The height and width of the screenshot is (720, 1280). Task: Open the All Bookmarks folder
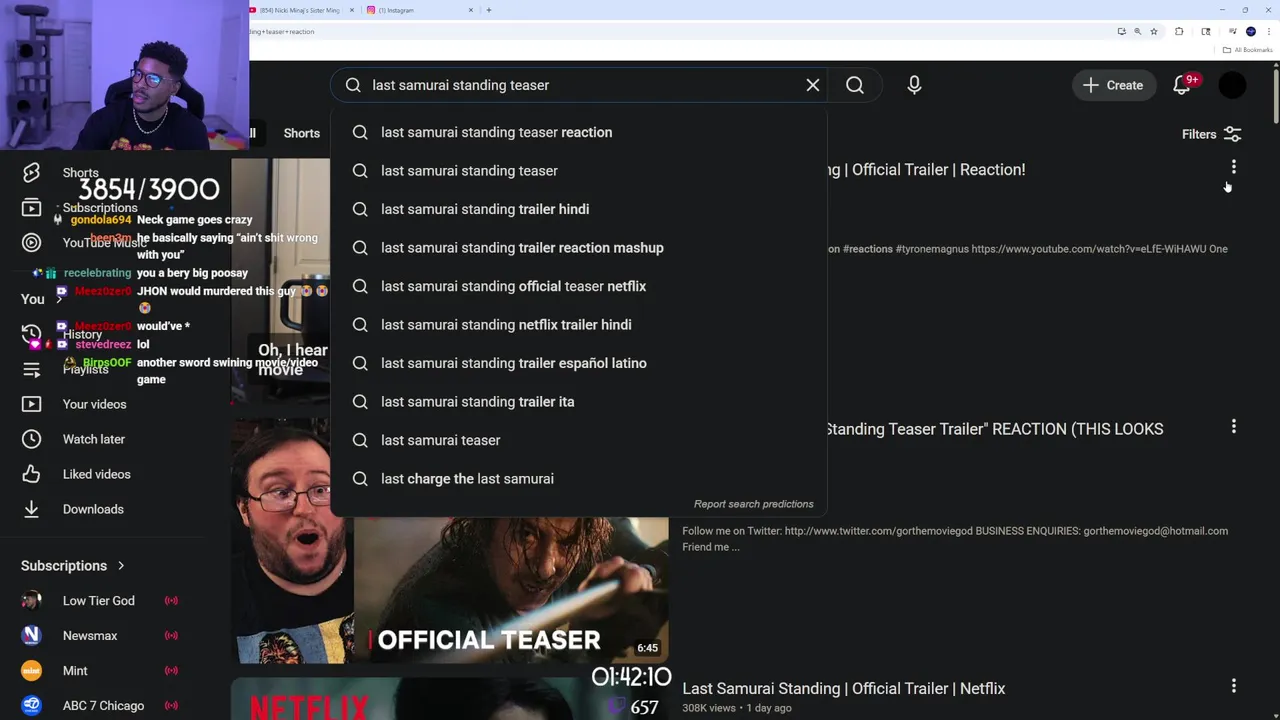[x=1248, y=50]
